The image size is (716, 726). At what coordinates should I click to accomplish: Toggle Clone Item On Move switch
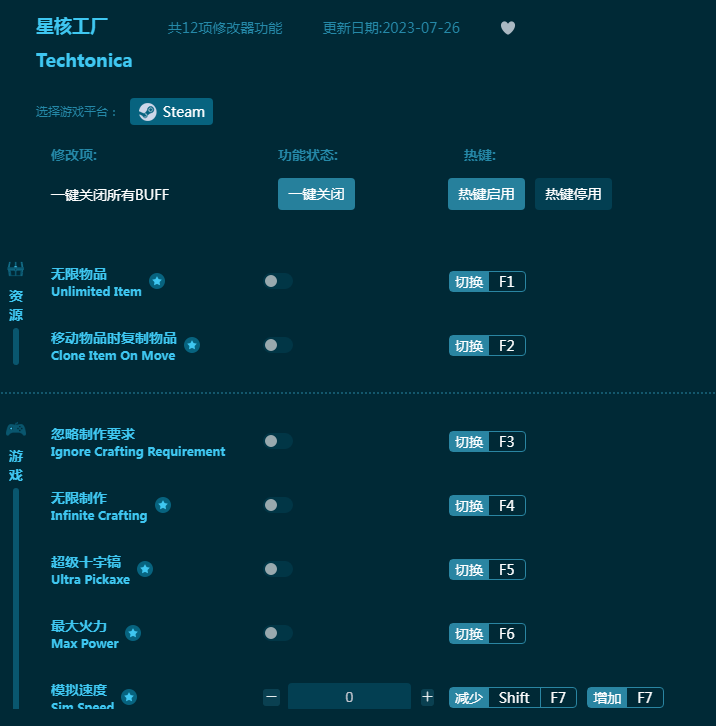pos(278,345)
